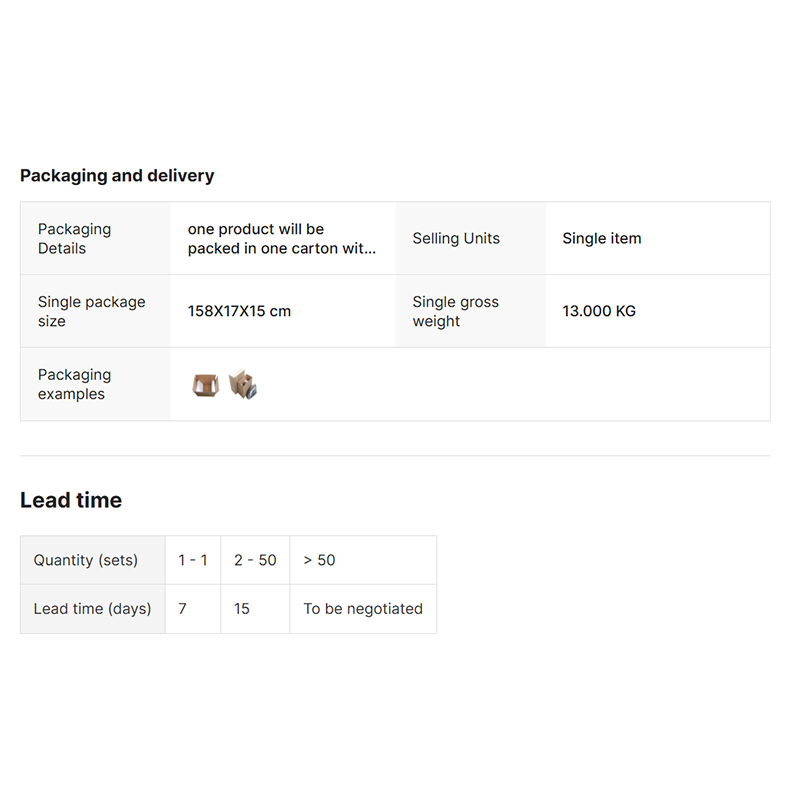Select the 'Single item' selling unit value
The image size is (800, 800).
click(x=602, y=239)
